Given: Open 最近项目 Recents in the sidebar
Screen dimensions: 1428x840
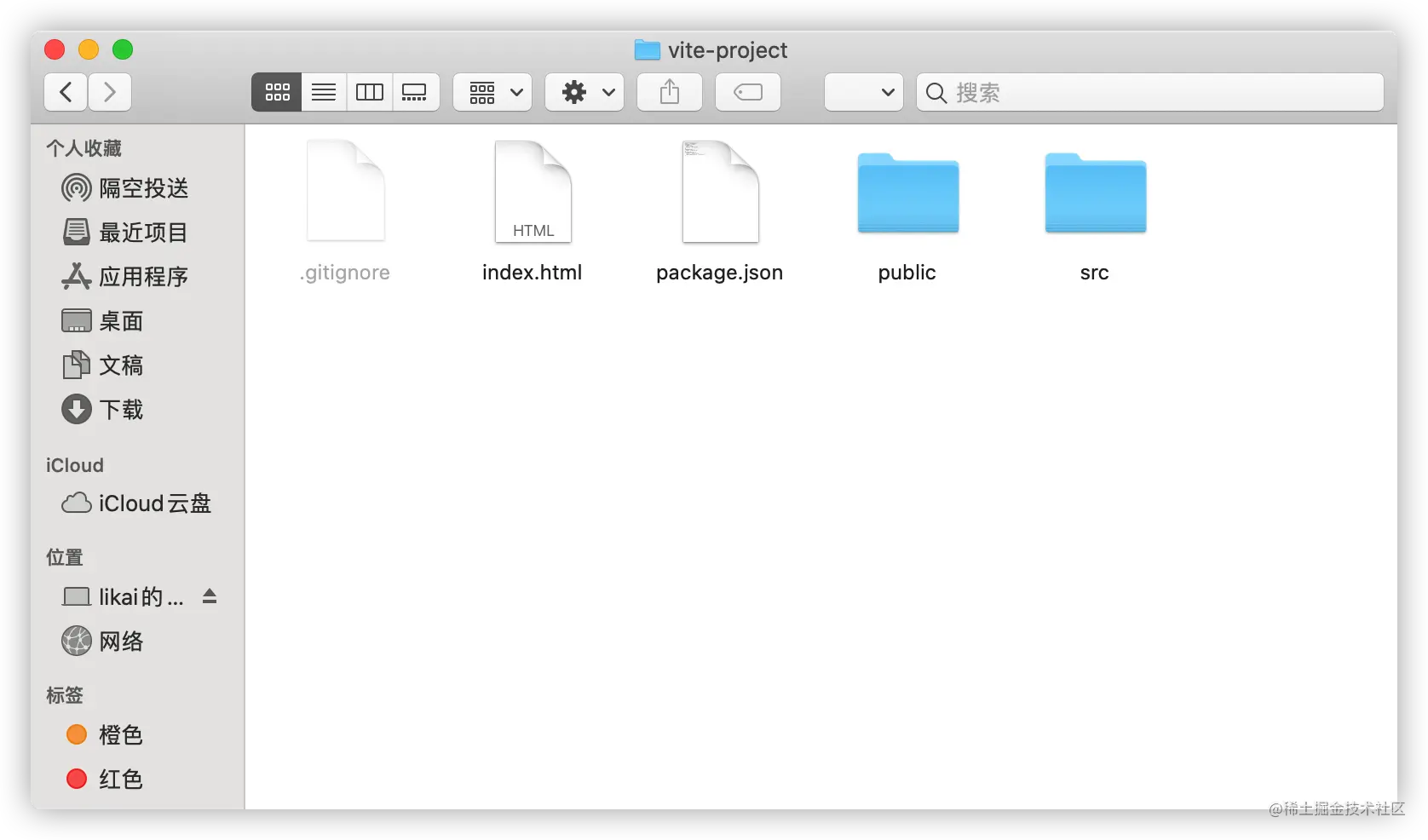Looking at the screenshot, I should tap(125, 233).
